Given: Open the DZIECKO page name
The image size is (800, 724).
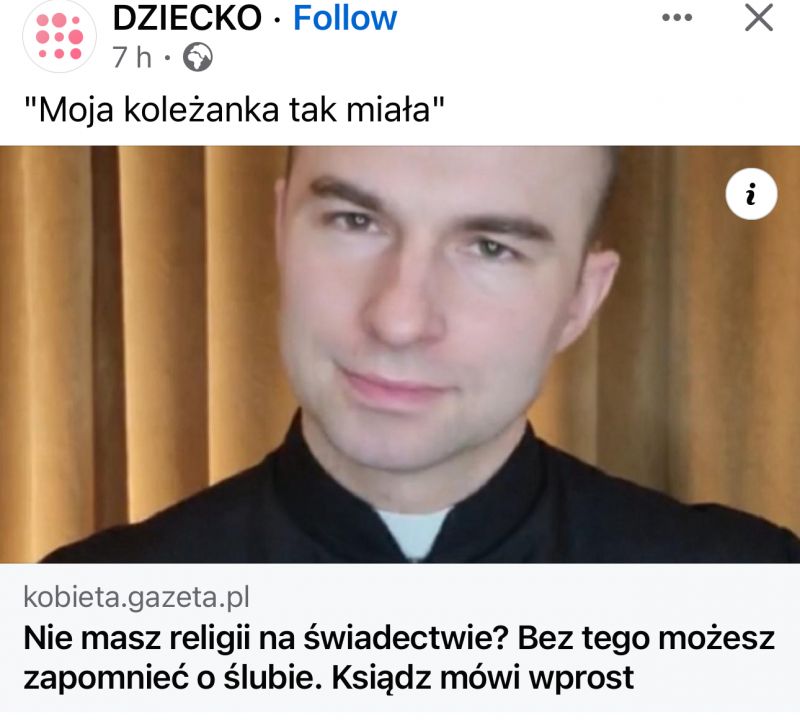Looking at the screenshot, I should 187,18.
